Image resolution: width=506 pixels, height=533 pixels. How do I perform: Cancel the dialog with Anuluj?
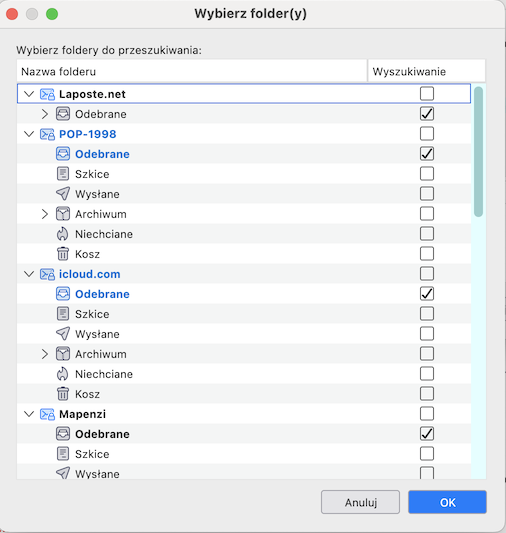pyautogui.click(x=360, y=502)
